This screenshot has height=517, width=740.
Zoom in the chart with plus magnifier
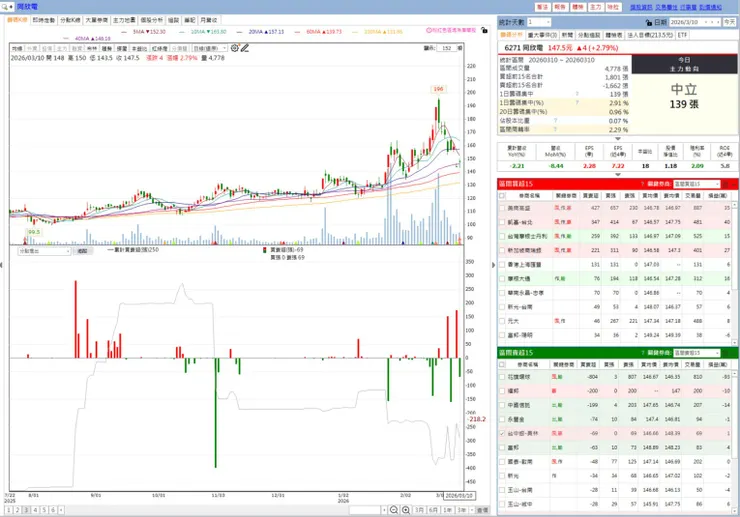(405, 510)
